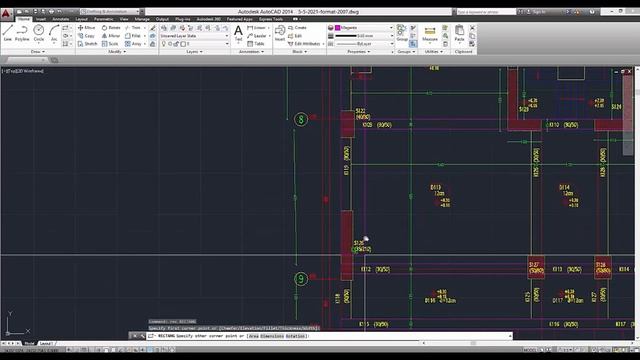The width and height of the screenshot is (640, 360).
Task: Click the viewport controls label in drawing area
Action: [23, 71]
